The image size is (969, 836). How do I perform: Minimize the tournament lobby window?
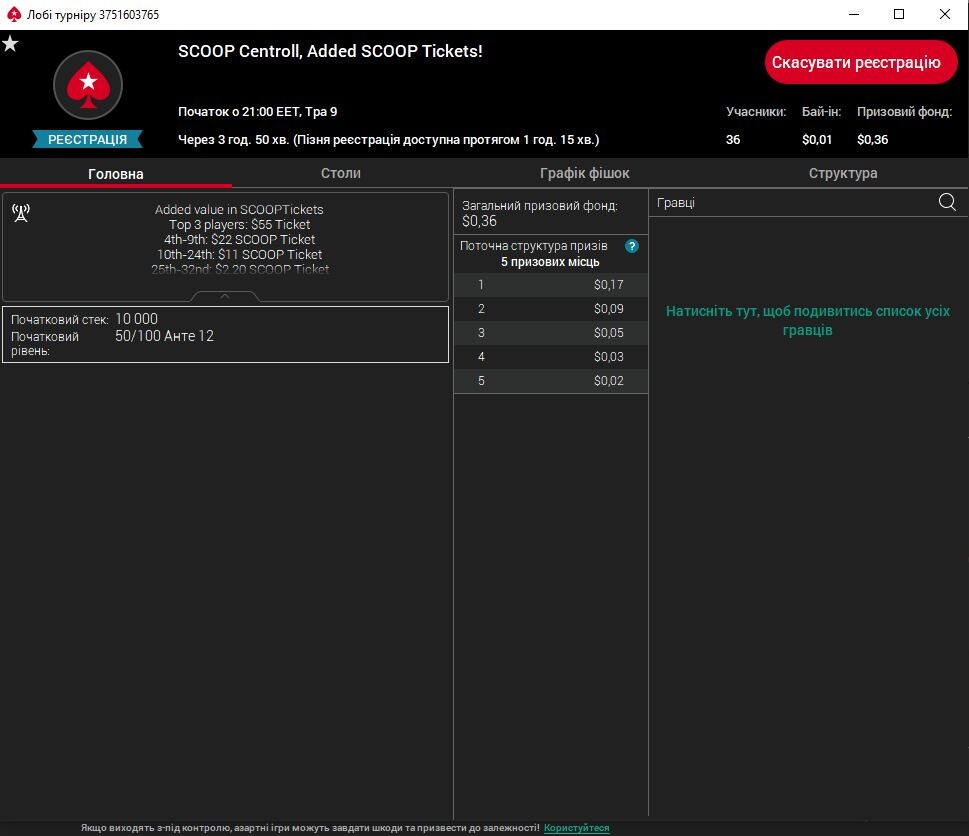pyautogui.click(x=854, y=14)
